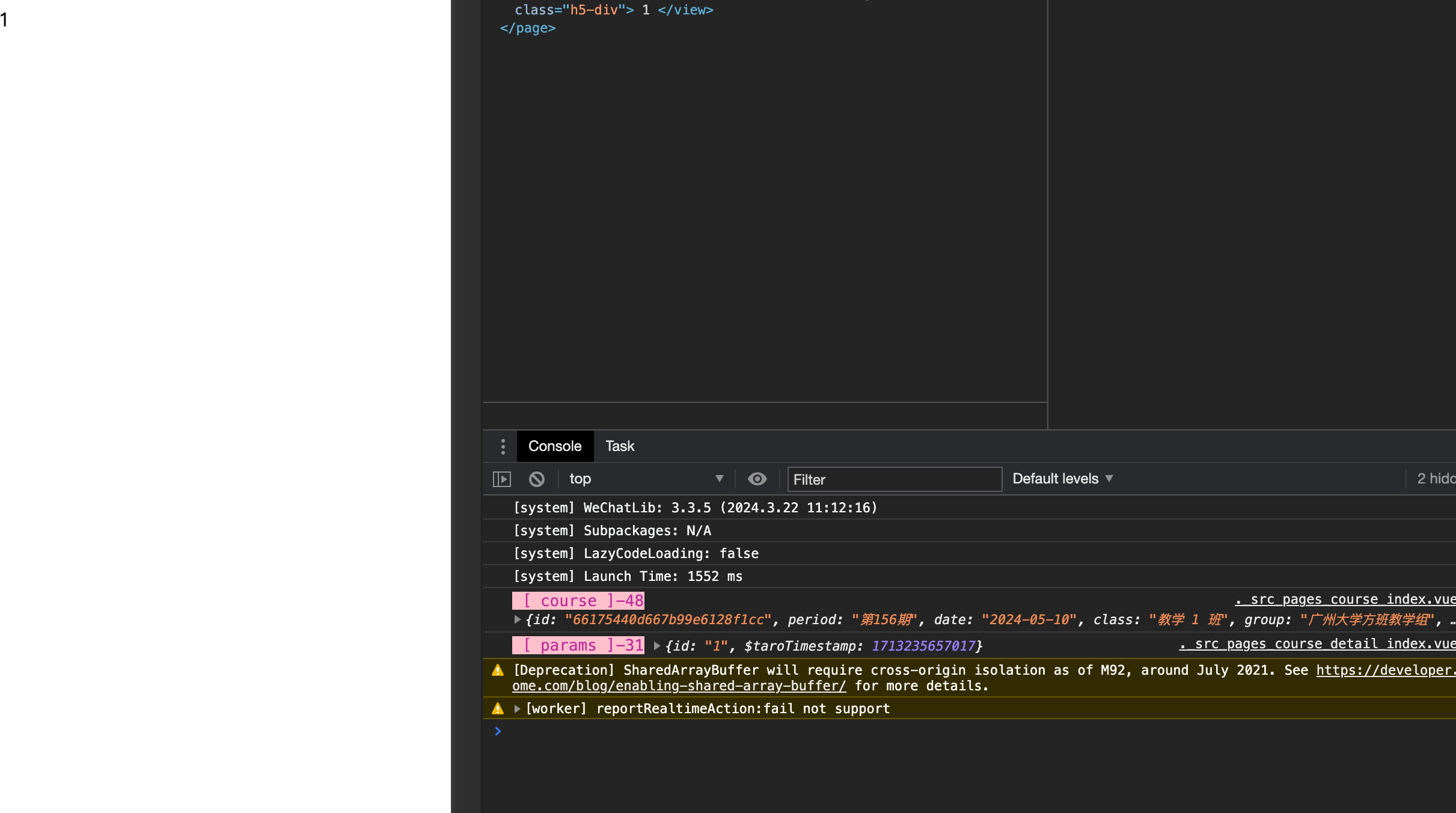Open src_pages_course_detail_index.vue source link
The height and width of the screenshot is (813, 1456).
coord(1317,644)
